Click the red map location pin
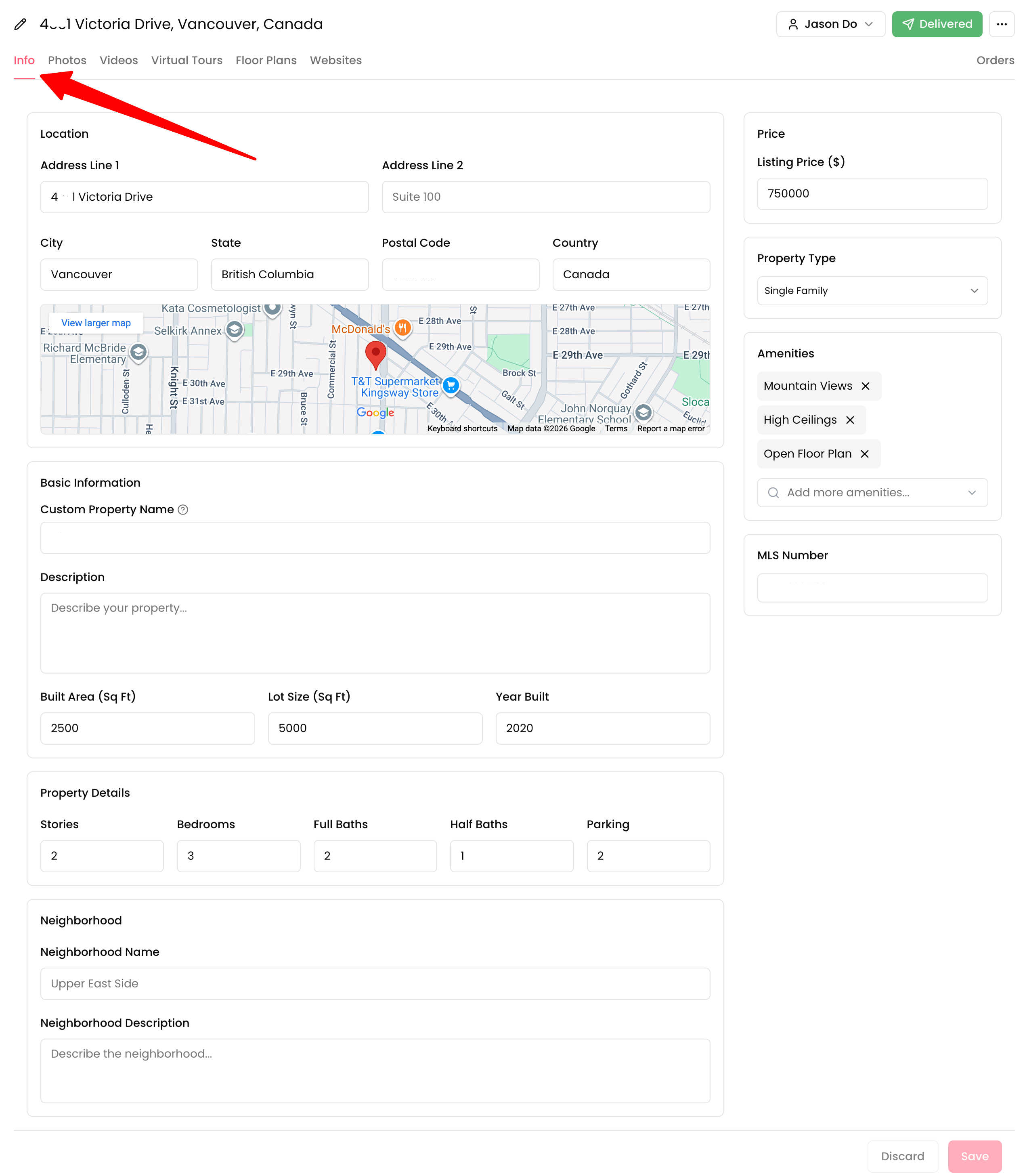This screenshot has height=1176, width=1027. point(375,354)
